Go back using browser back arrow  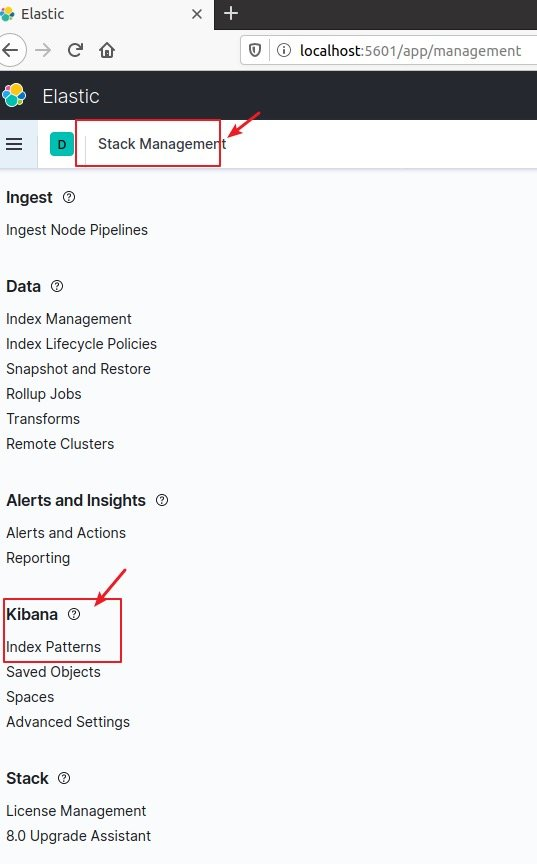pyautogui.click(x=11, y=51)
